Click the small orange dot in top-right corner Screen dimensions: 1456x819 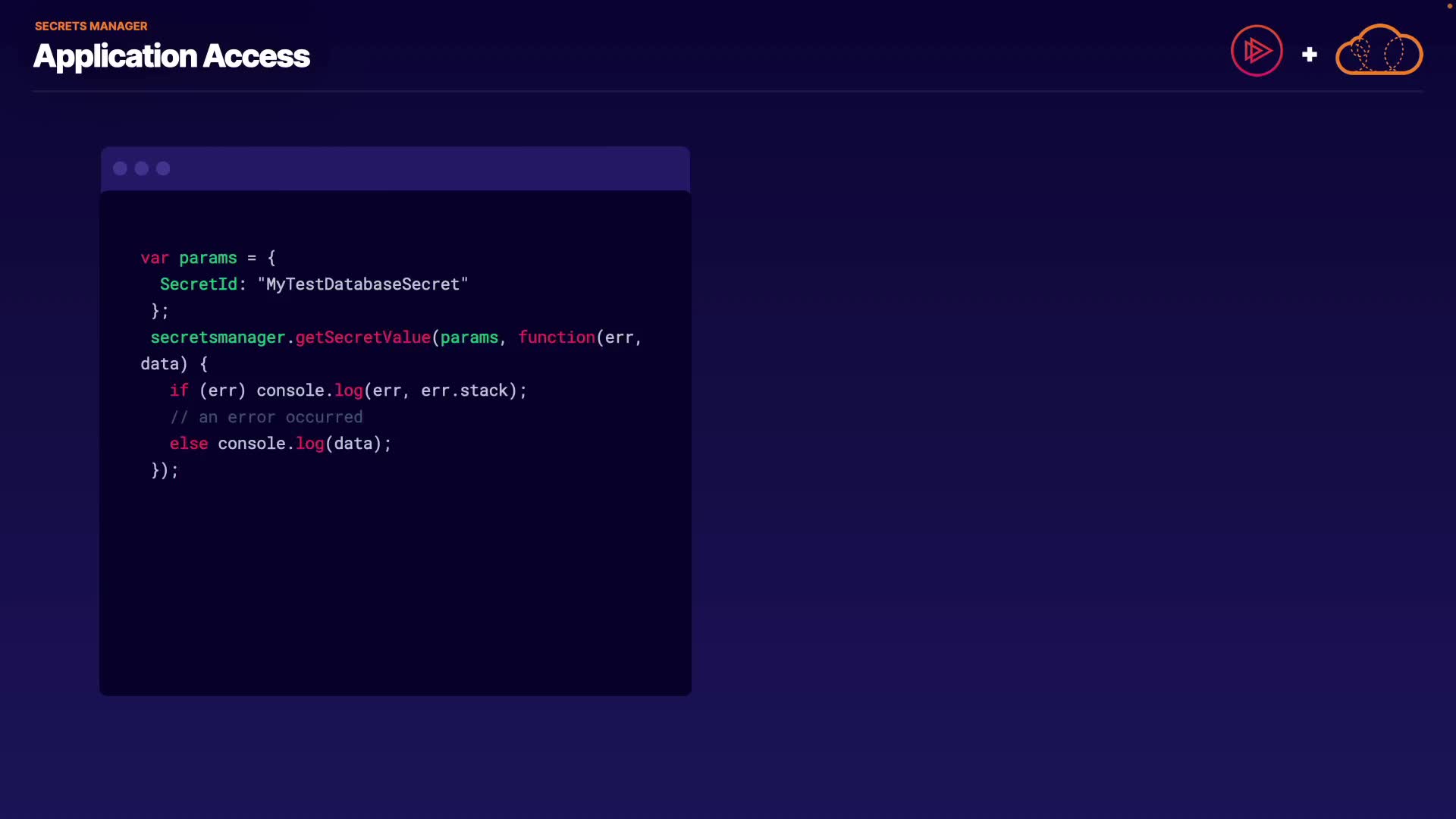pyautogui.click(x=1449, y=6)
